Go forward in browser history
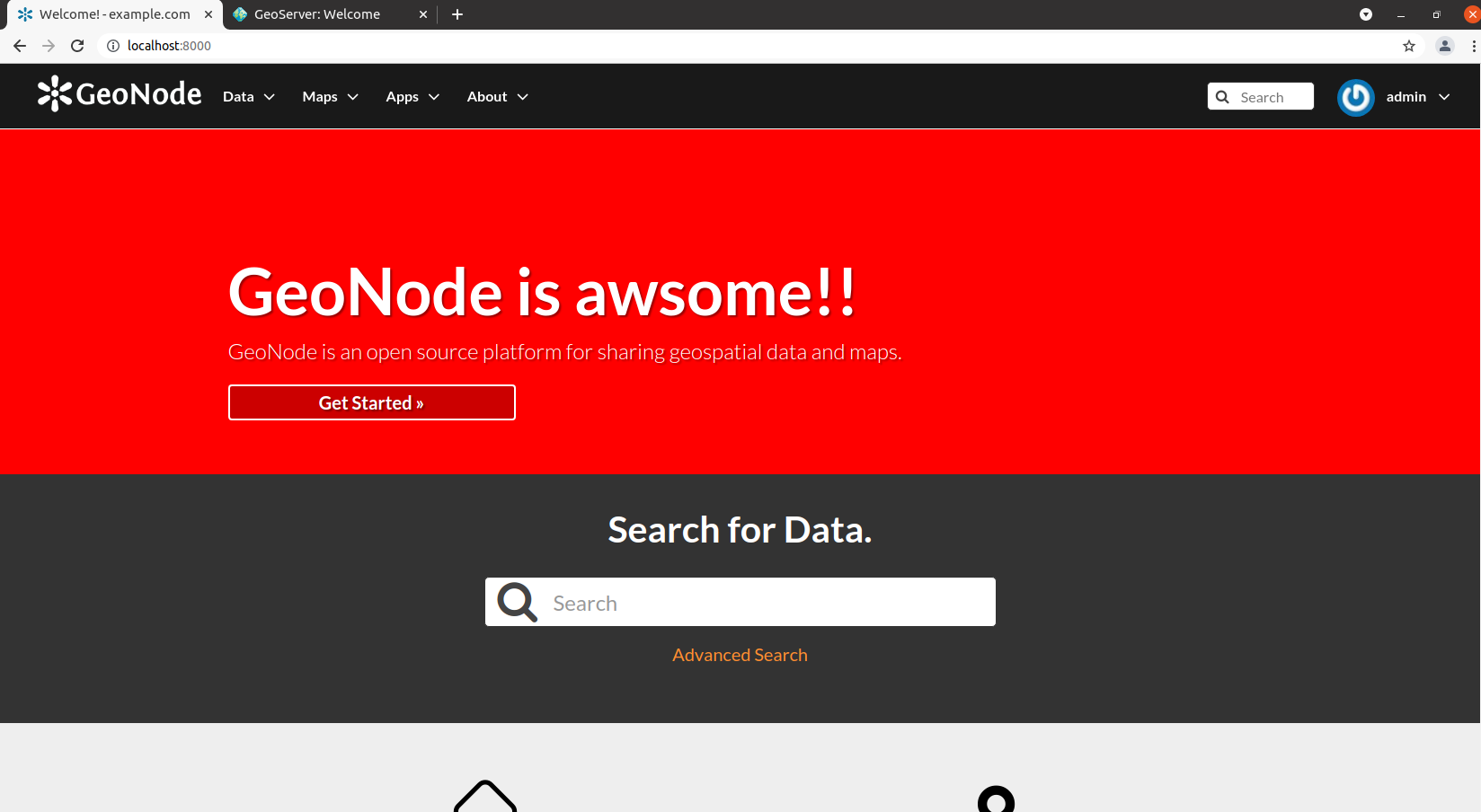The height and width of the screenshot is (812, 1481). click(49, 46)
